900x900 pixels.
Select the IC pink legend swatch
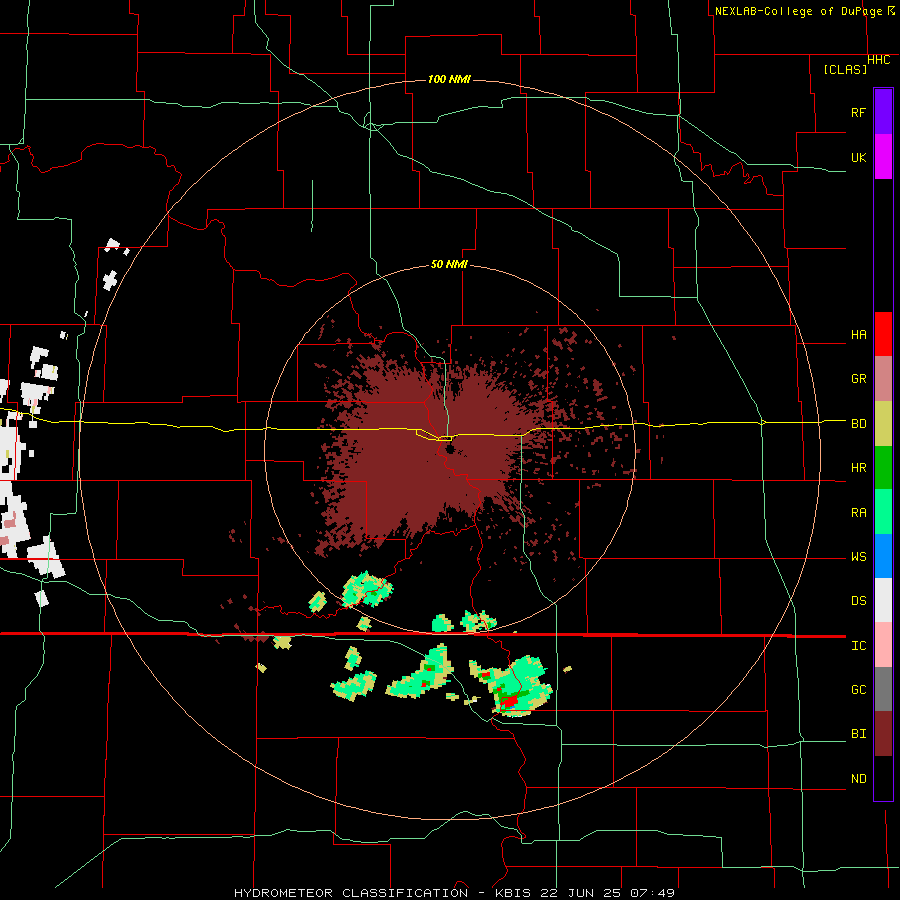click(x=883, y=645)
